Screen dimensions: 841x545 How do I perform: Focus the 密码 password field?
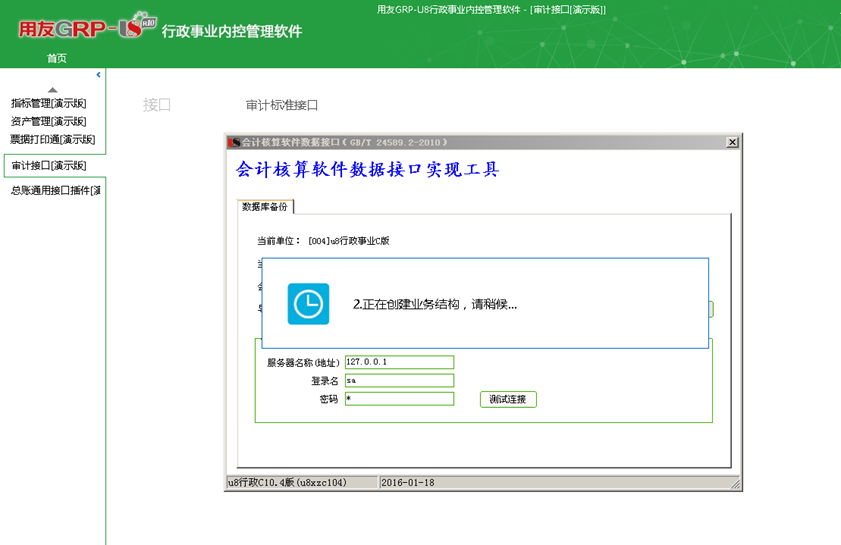pyautogui.click(x=400, y=399)
